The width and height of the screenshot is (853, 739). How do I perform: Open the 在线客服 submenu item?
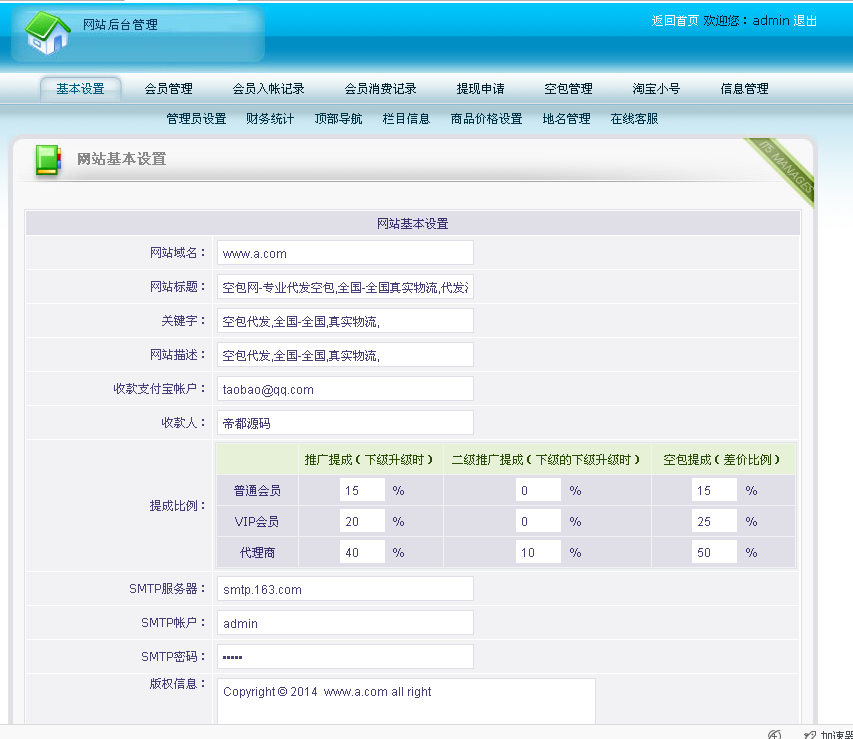click(x=634, y=119)
